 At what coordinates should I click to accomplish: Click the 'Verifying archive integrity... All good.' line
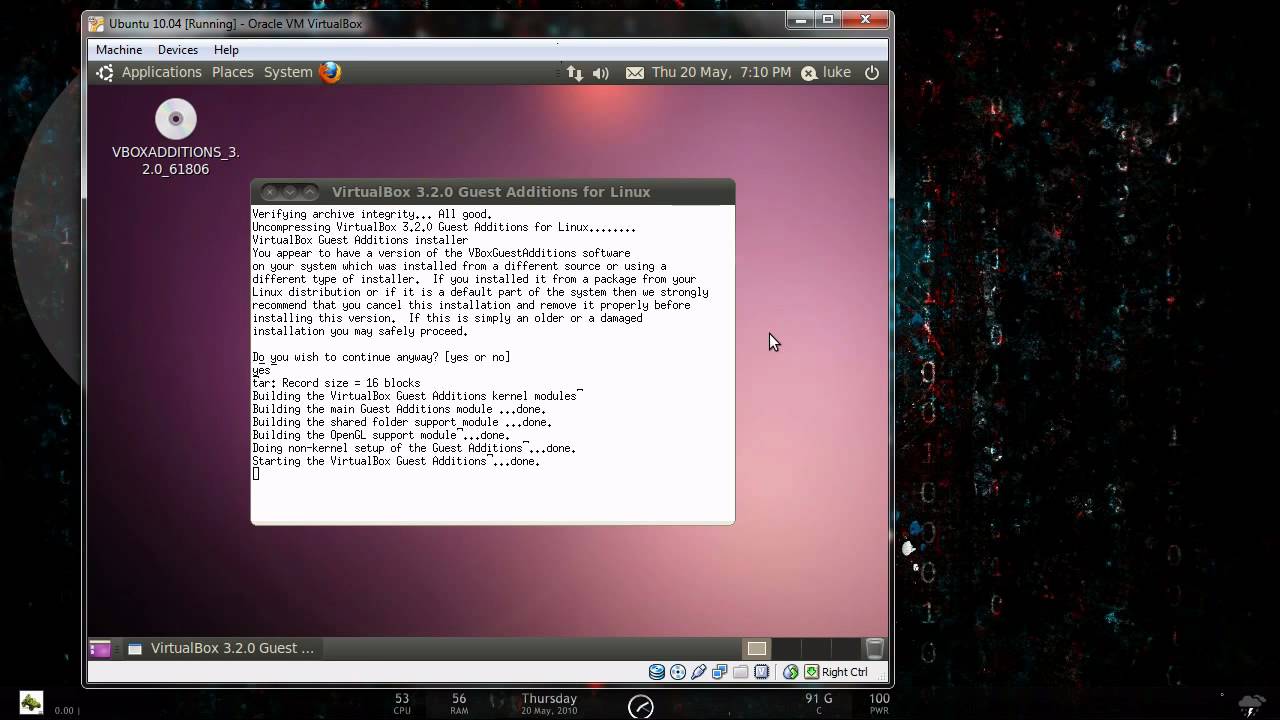click(x=372, y=214)
